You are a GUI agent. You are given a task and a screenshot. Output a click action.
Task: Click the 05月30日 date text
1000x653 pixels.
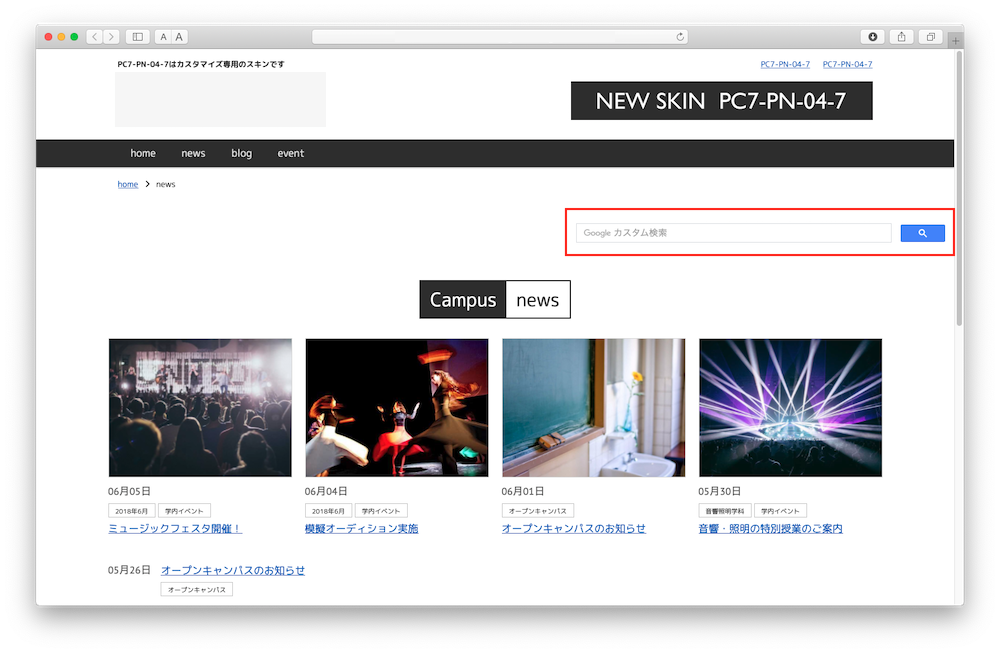(x=719, y=491)
